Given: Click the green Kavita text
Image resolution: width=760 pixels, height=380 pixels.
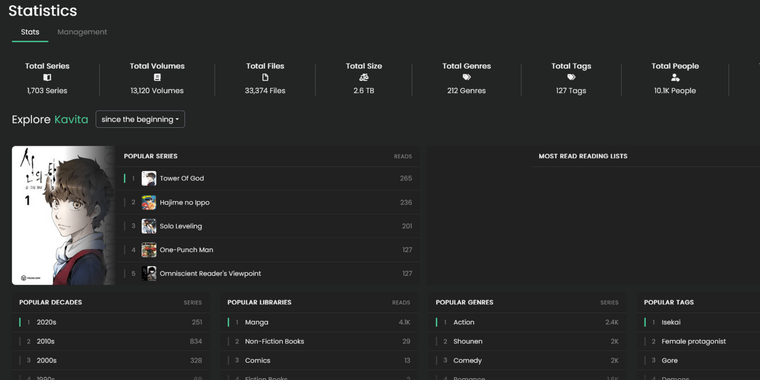Looking at the screenshot, I should click(71, 119).
